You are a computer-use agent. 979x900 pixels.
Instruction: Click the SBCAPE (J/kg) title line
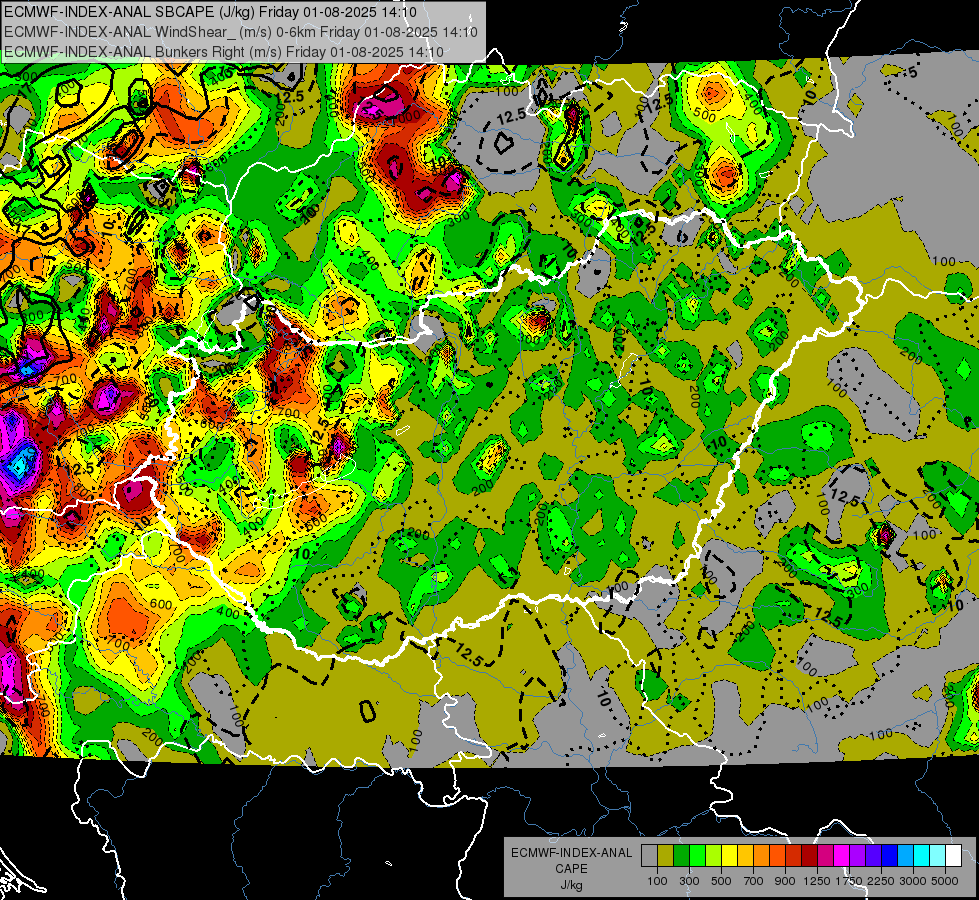click(x=210, y=12)
